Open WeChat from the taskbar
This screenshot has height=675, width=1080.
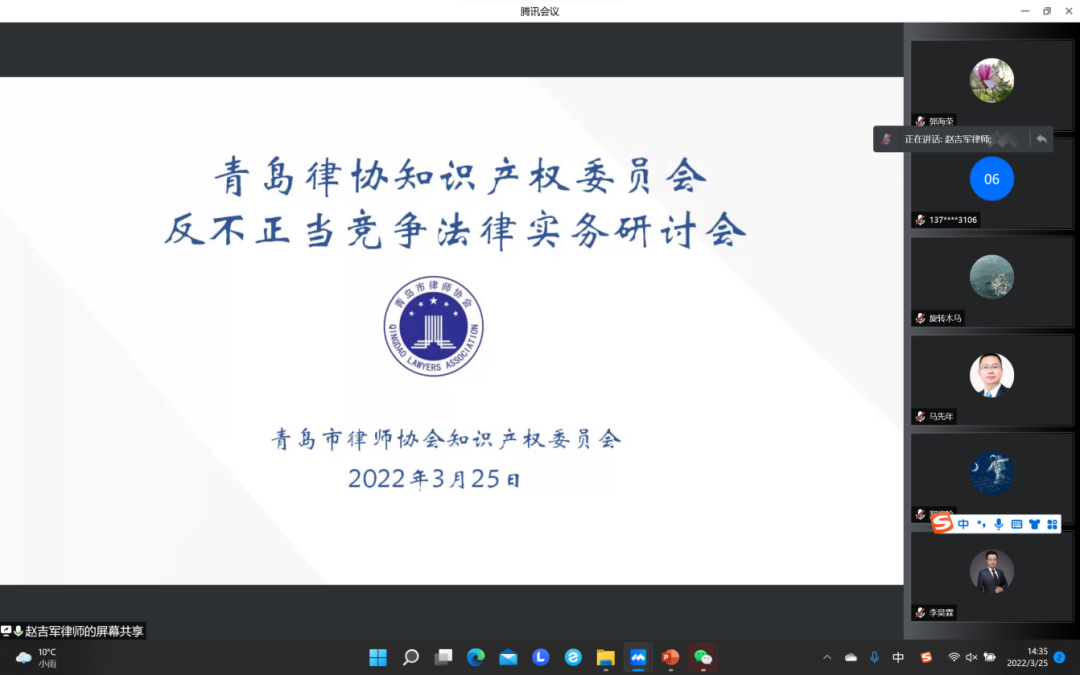[x=703, y=657]
